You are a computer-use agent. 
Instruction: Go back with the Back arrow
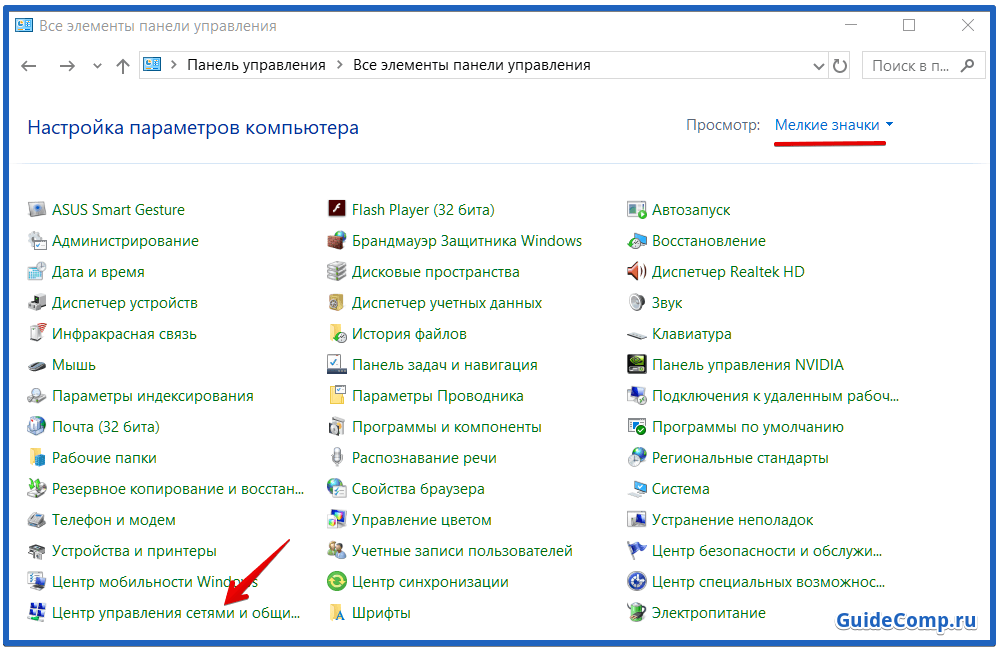pos(29,66)
